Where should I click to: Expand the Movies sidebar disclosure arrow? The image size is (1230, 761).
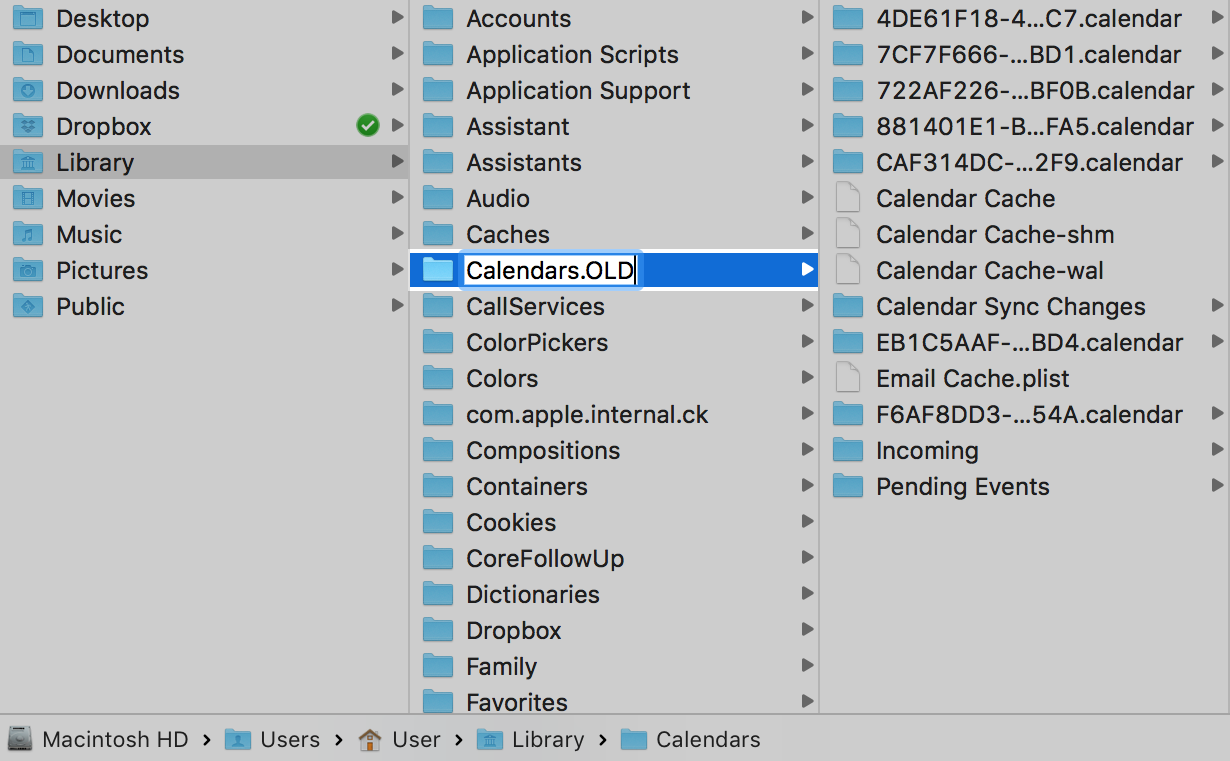click(398, 198)
